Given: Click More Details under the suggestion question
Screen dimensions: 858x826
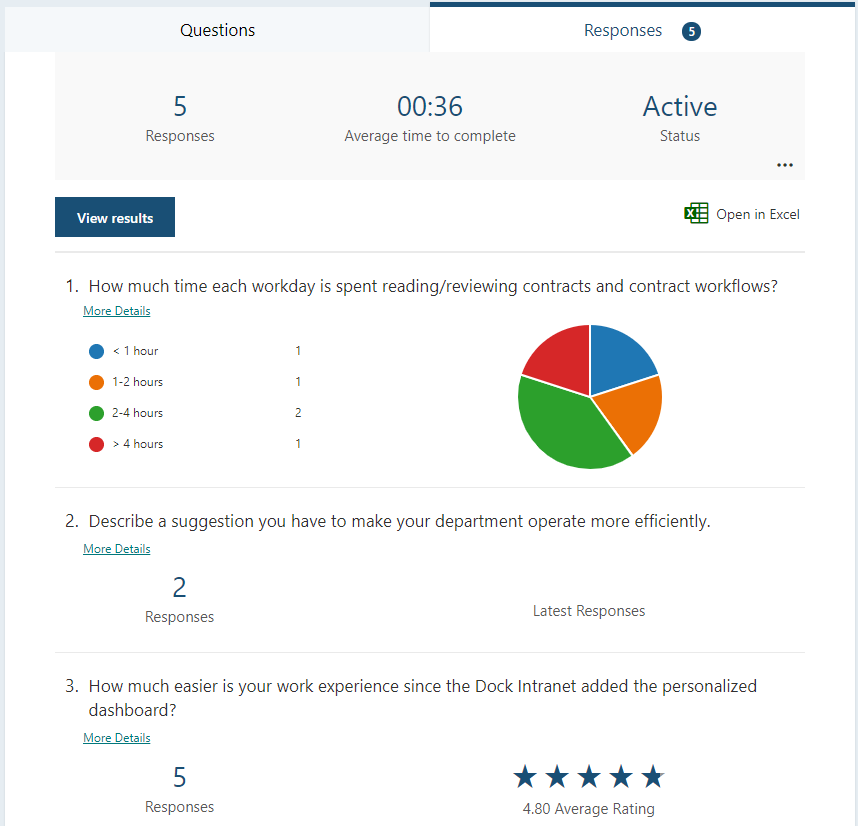Looking at the screenshot, I should (x=116, y=548).
